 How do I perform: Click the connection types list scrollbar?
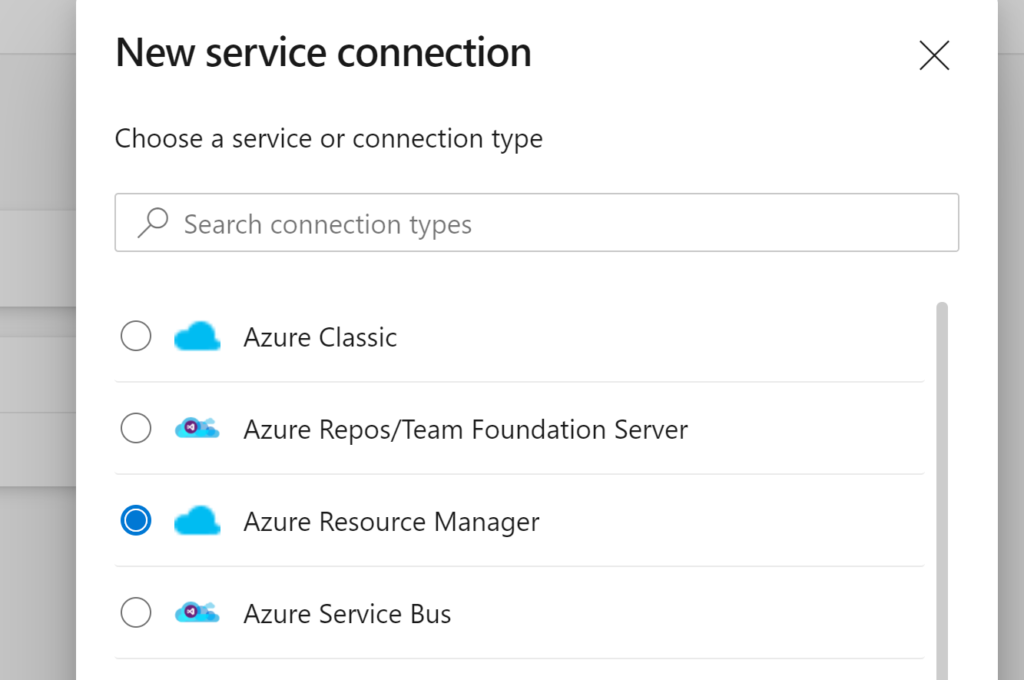(x=942, y=491)
